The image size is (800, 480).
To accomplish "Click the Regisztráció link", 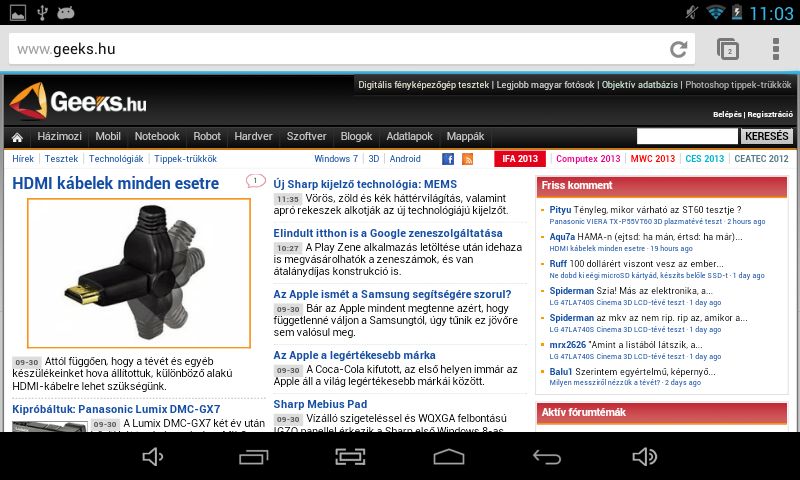I will click(x=770, y=114).
